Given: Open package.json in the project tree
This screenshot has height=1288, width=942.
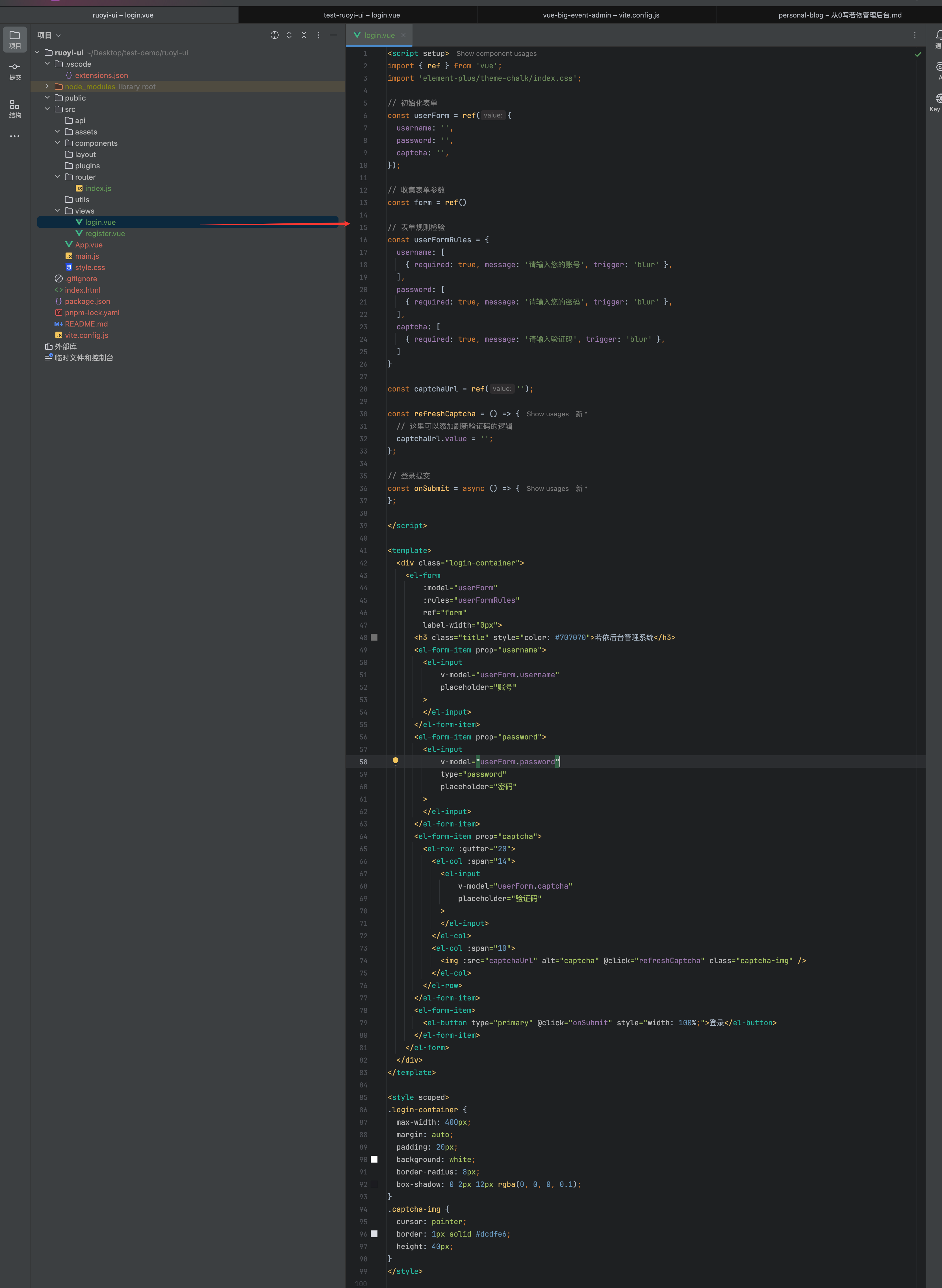Looking at the screenshot, I should (x=87, y=301).
